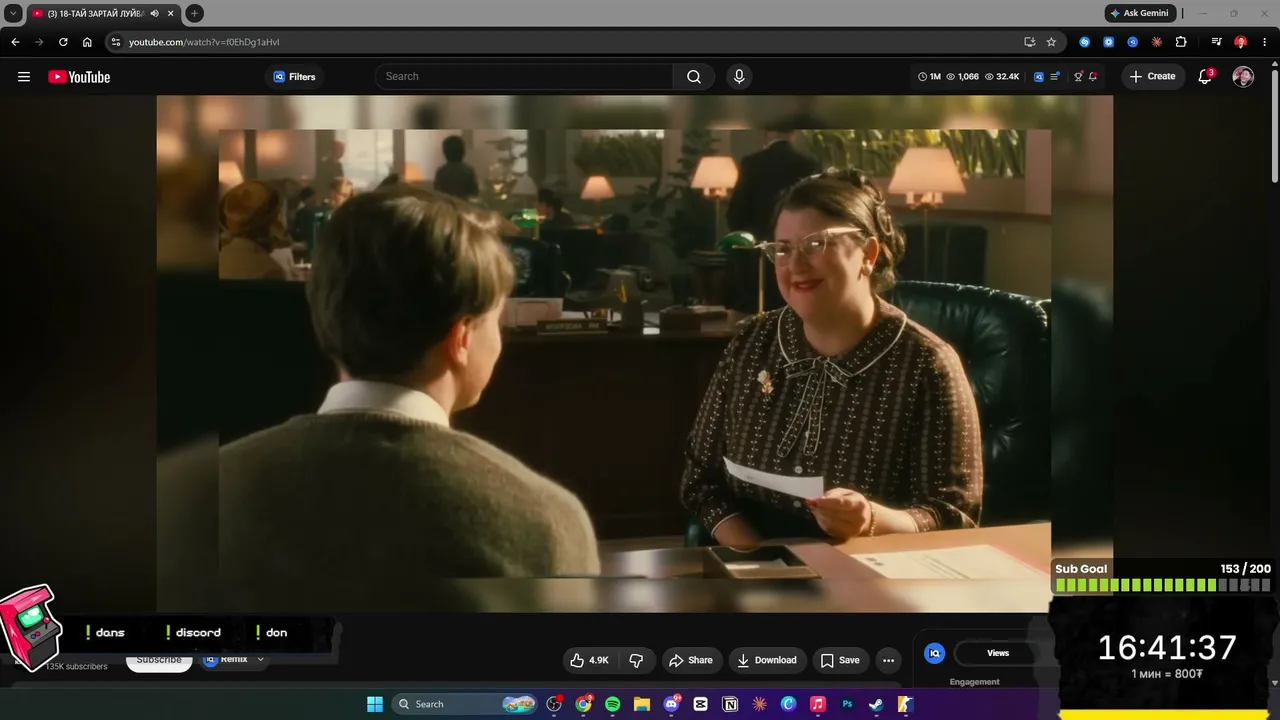Open the YouTube account avatar menu
Image resolution: width=1280 pixels, height=720 pixels.
1243,77
